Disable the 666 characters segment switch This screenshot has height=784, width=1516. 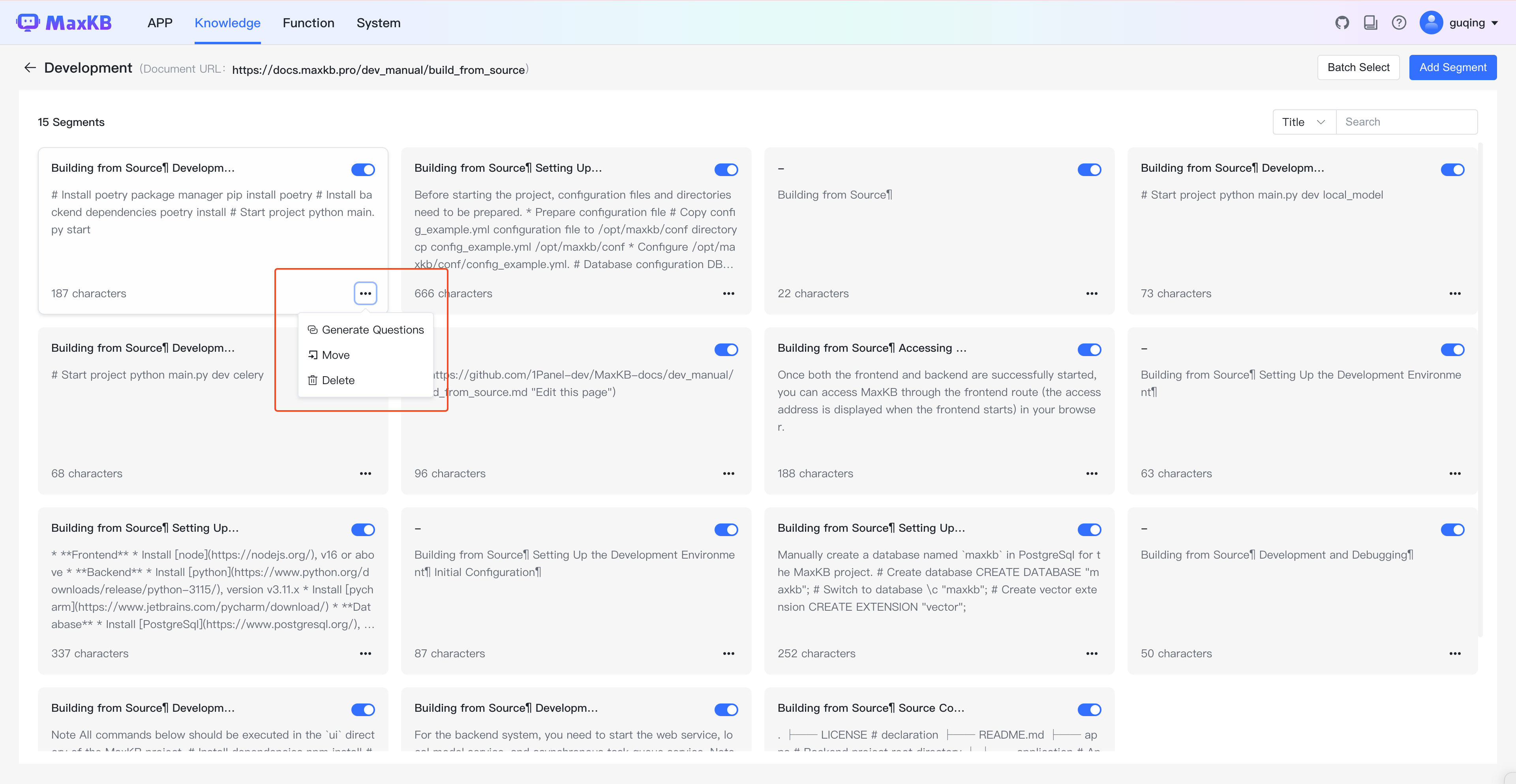(726, 169)
